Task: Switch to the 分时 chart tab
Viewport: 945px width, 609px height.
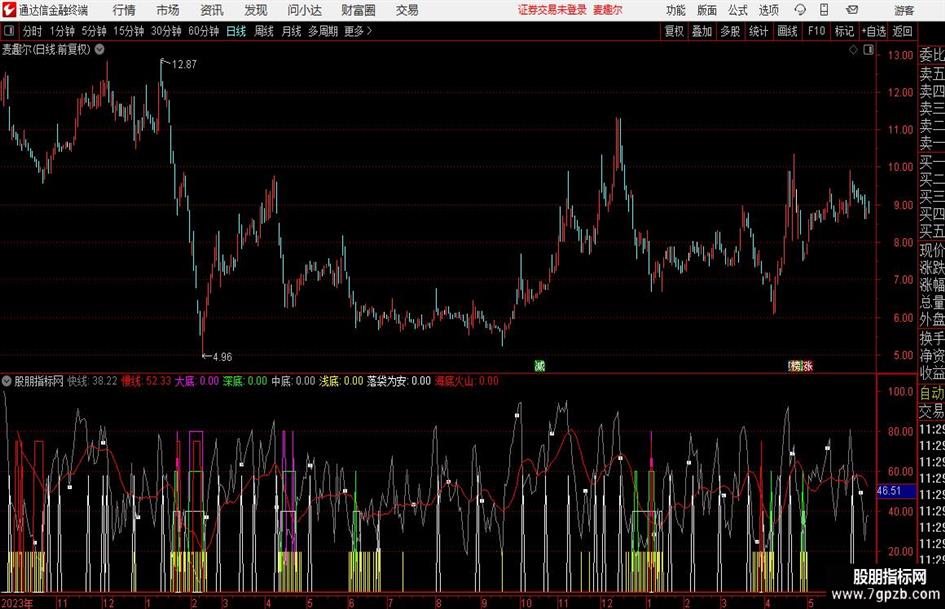Action: [x=33, y=31]
